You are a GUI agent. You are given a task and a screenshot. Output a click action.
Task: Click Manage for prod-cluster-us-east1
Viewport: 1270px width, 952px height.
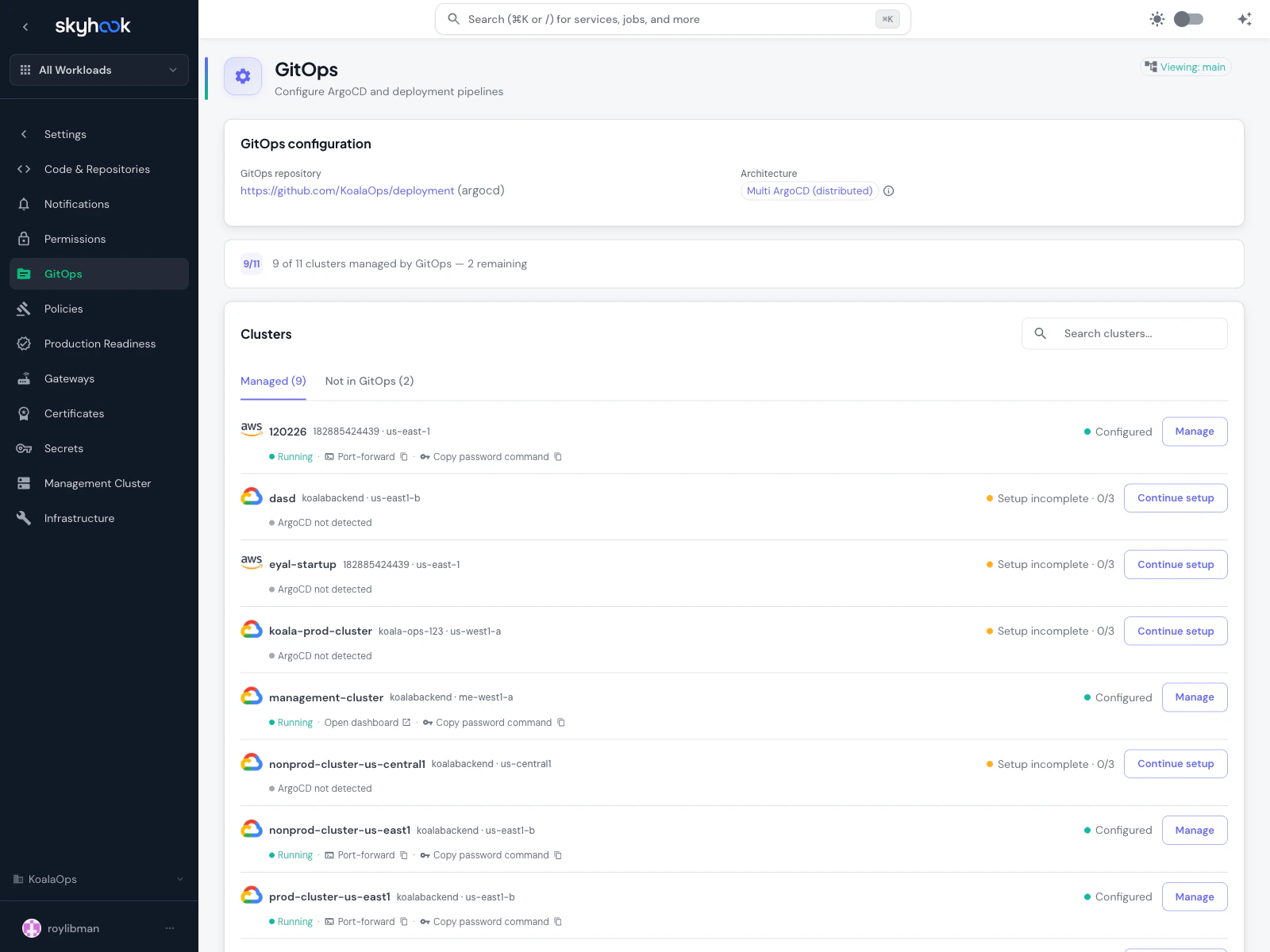[1195, 897]
